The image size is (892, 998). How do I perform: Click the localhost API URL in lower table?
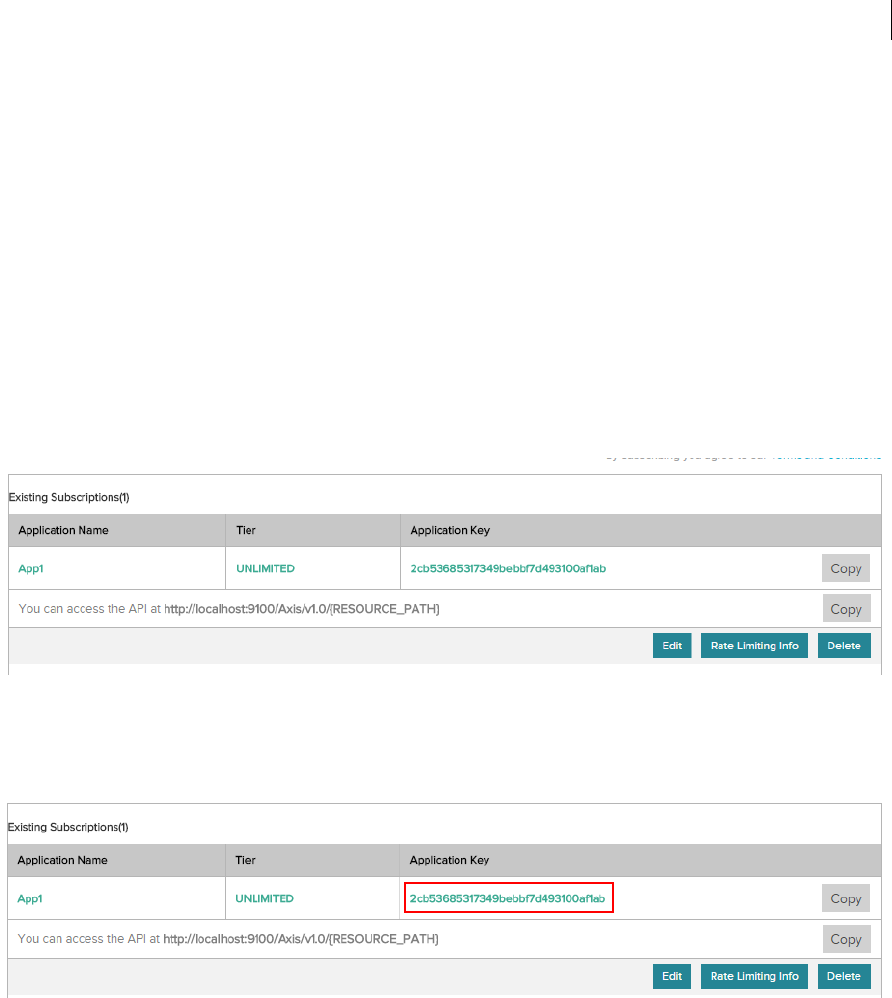(x=301, y=939)
